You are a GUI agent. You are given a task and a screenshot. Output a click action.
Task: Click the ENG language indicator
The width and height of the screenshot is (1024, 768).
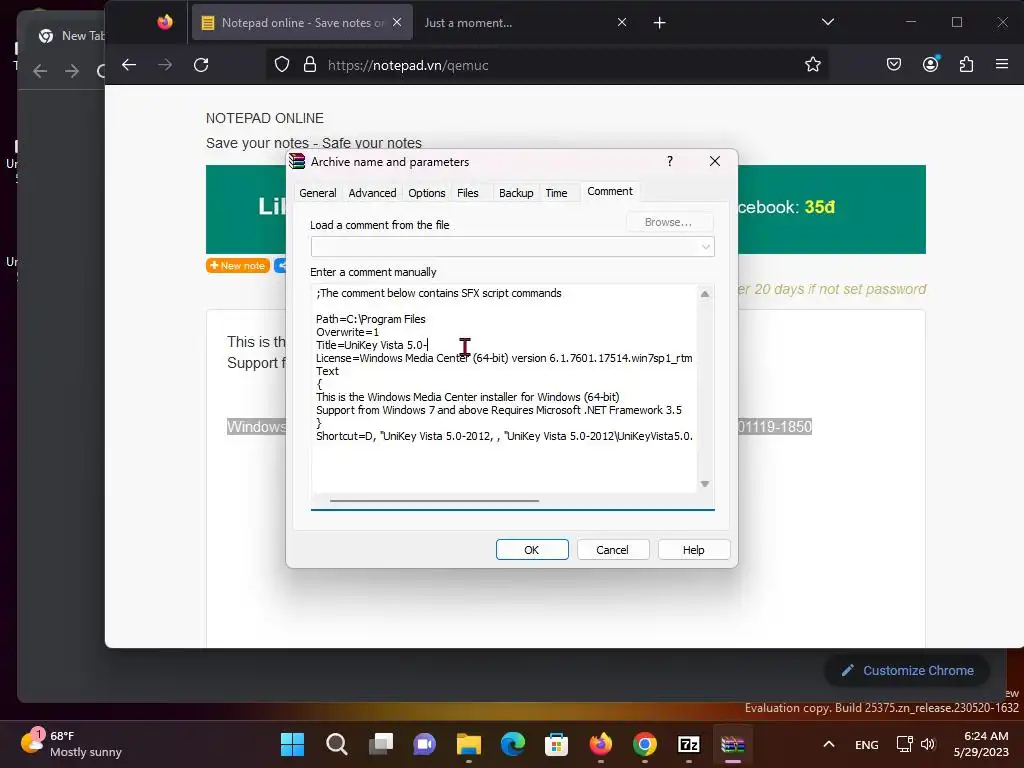[x=867, y=744]
